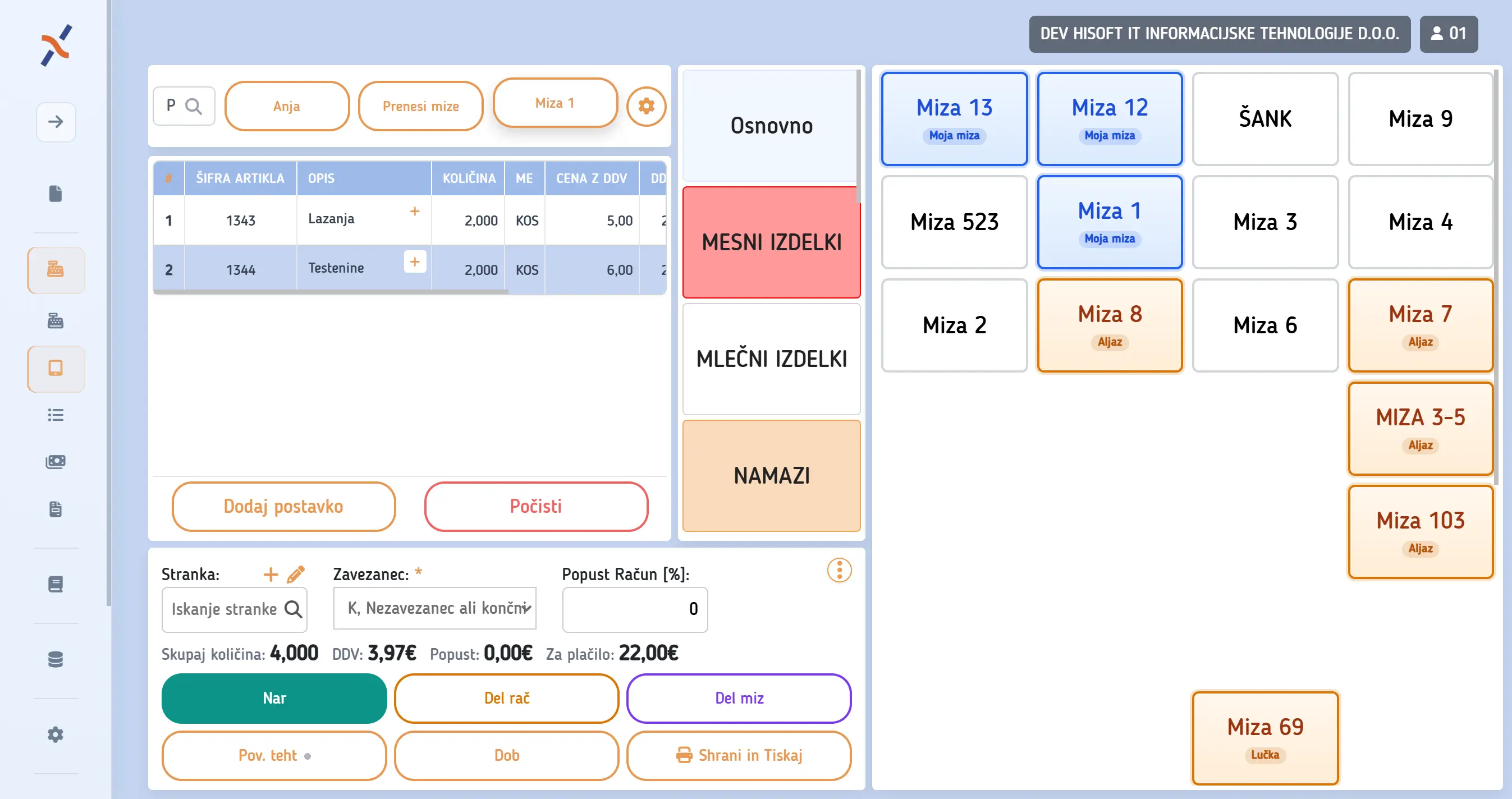Select table Miza 9
1512x799 pixels.
pyautogui.click(x=1420, y=119)
